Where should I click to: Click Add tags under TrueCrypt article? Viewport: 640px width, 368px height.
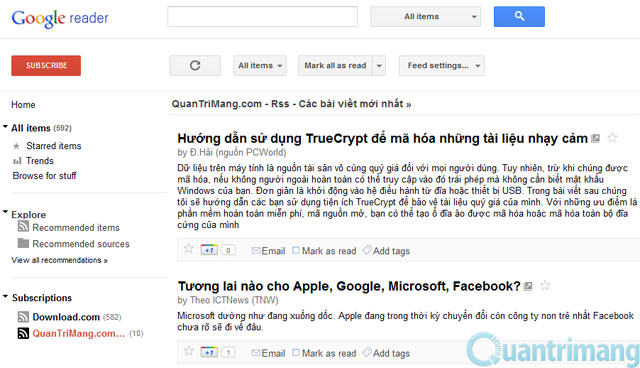point(386,251)
